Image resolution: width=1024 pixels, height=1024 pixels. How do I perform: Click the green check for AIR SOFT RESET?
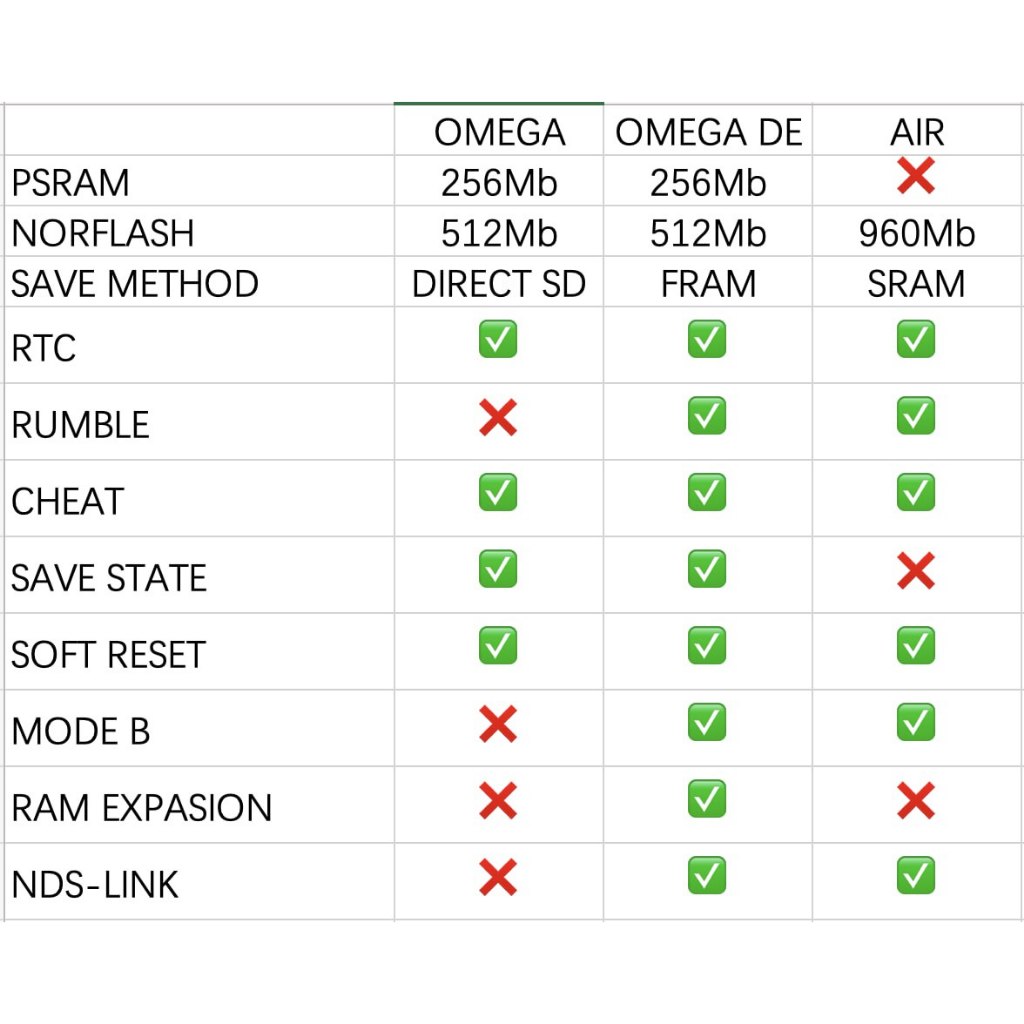point(916,646)
